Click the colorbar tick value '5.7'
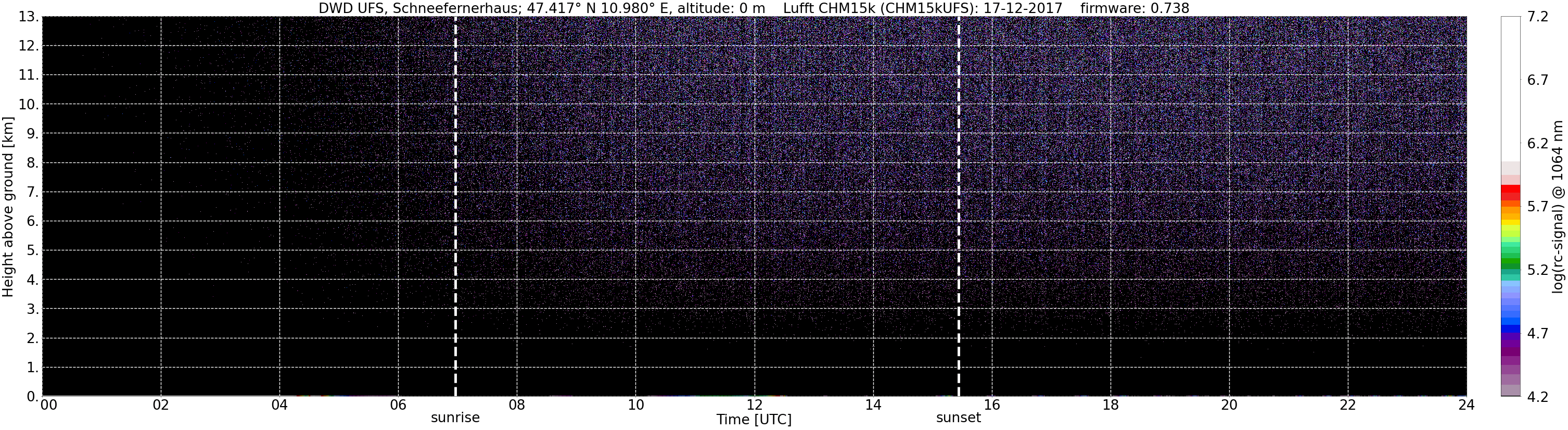 point(1538,207)
